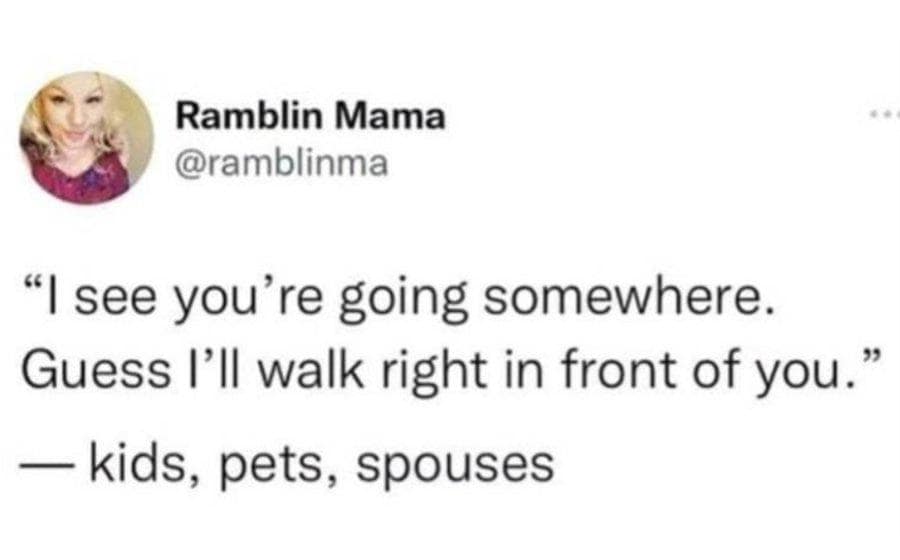900x560 pixels.
Task: Open the Ramblin Mama display name link
Action: [x=309, y=118]
